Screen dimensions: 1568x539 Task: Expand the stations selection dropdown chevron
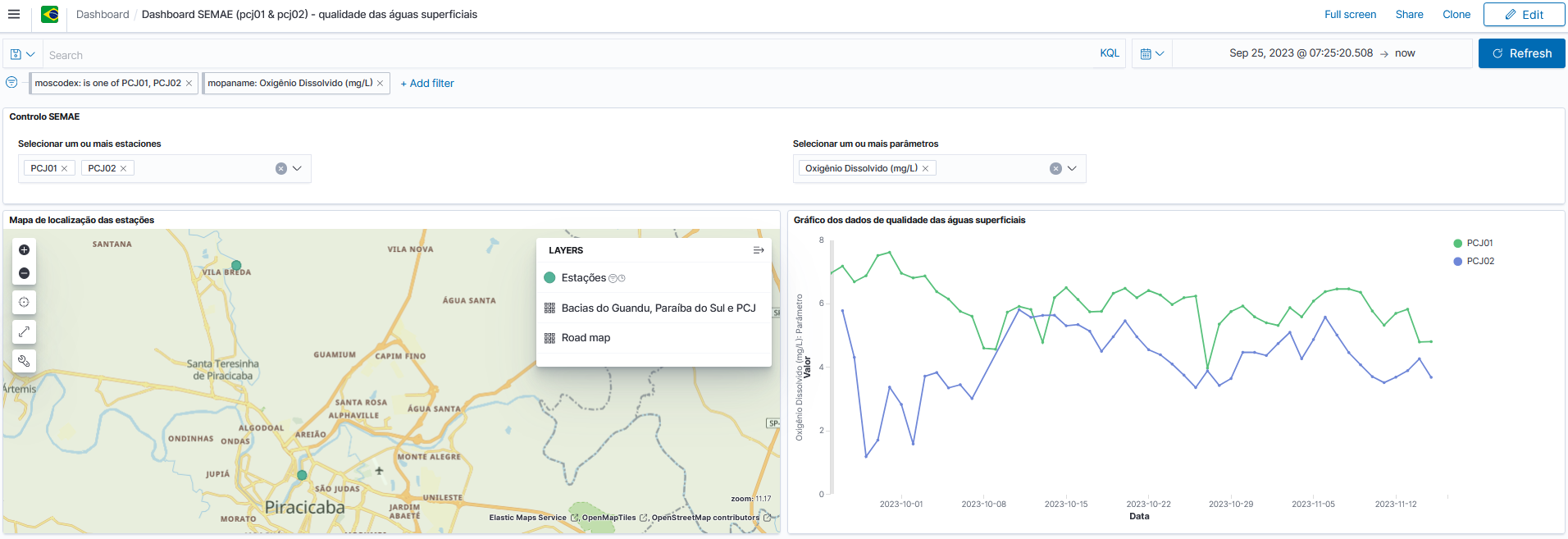297,168
